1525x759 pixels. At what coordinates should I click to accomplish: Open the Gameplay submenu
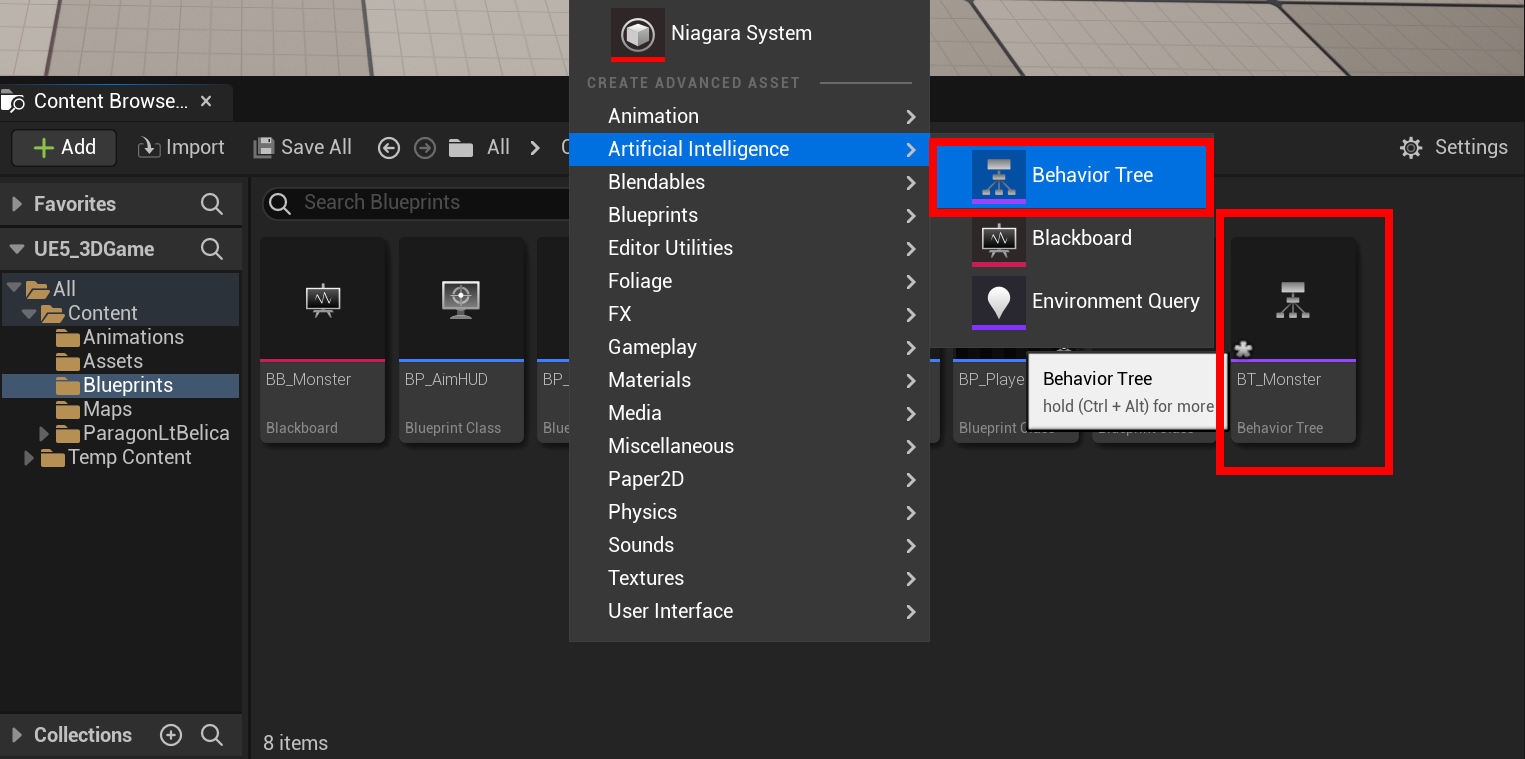point(749,347)
